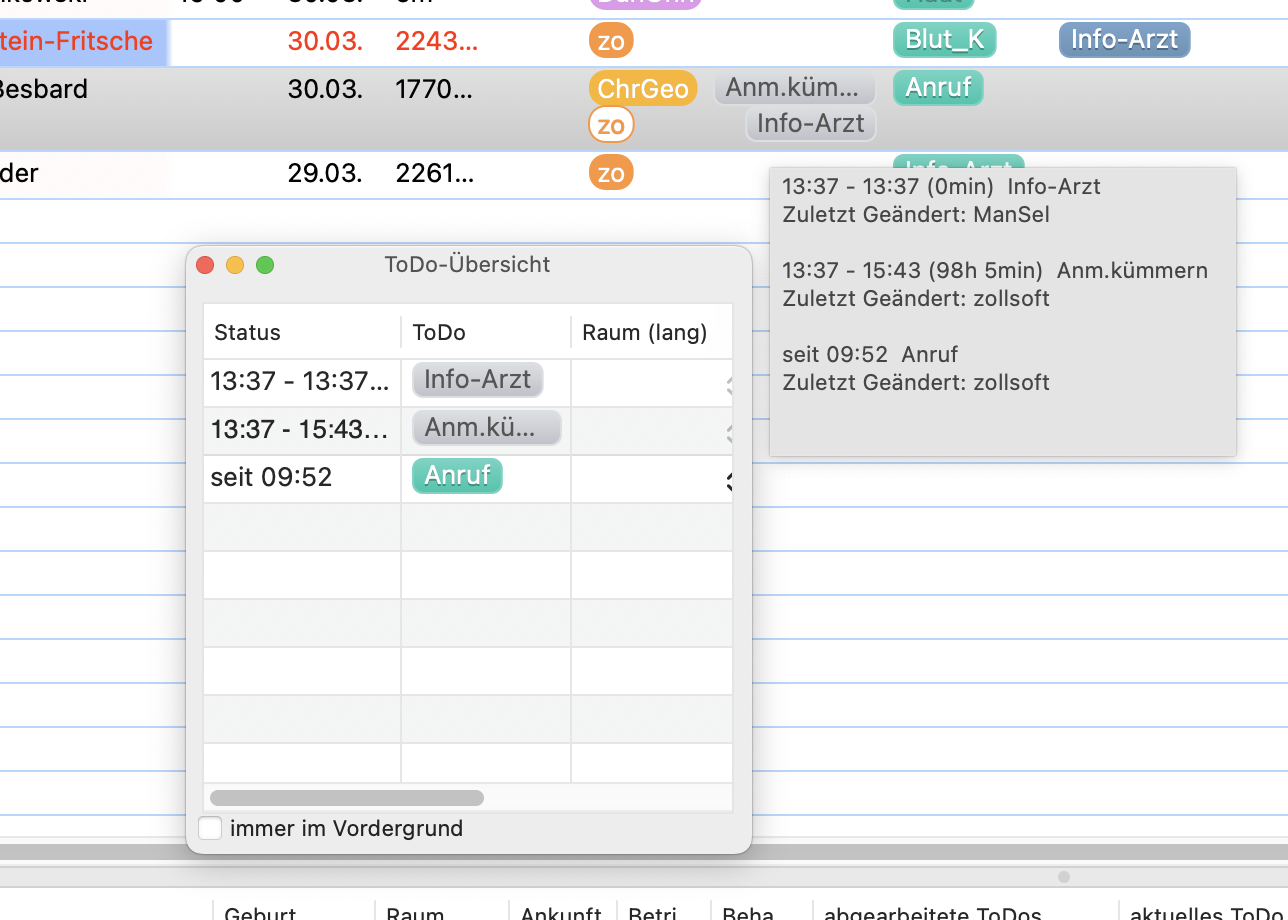Select the ChrGeo orange tag
This screenshot has height=920, width=1288.
coord(643,88)
